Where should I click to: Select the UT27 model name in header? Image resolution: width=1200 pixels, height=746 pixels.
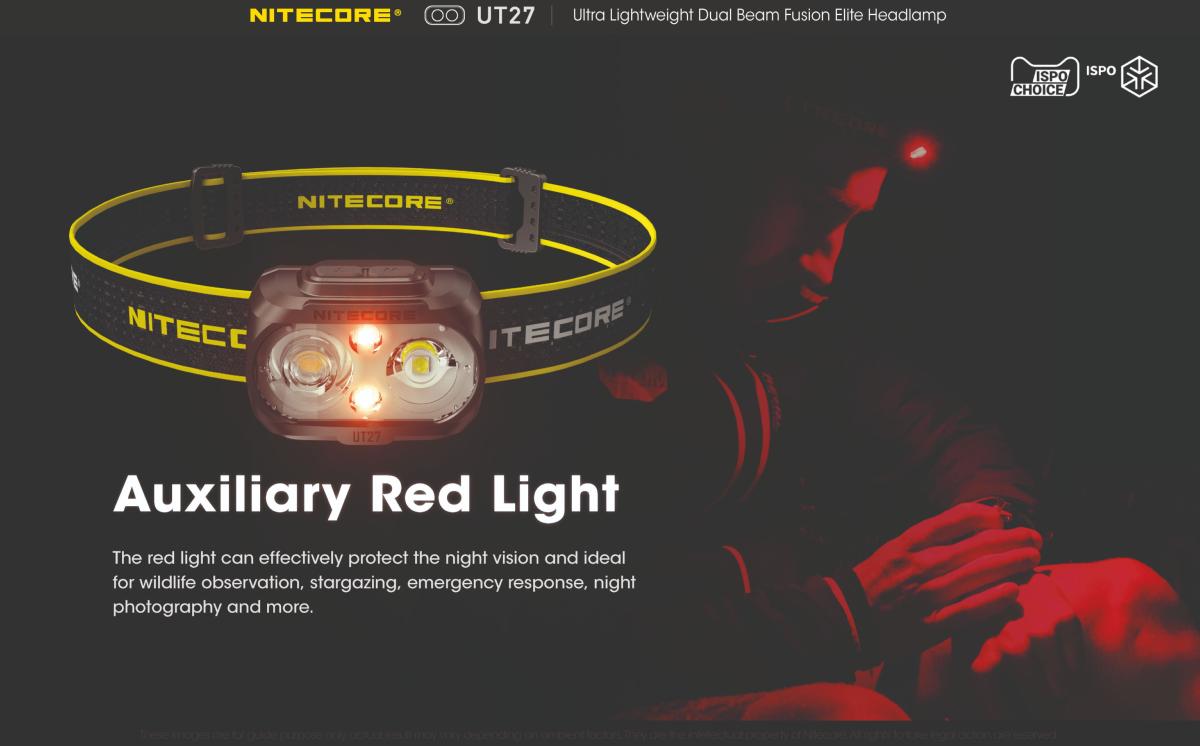point(505,15)
